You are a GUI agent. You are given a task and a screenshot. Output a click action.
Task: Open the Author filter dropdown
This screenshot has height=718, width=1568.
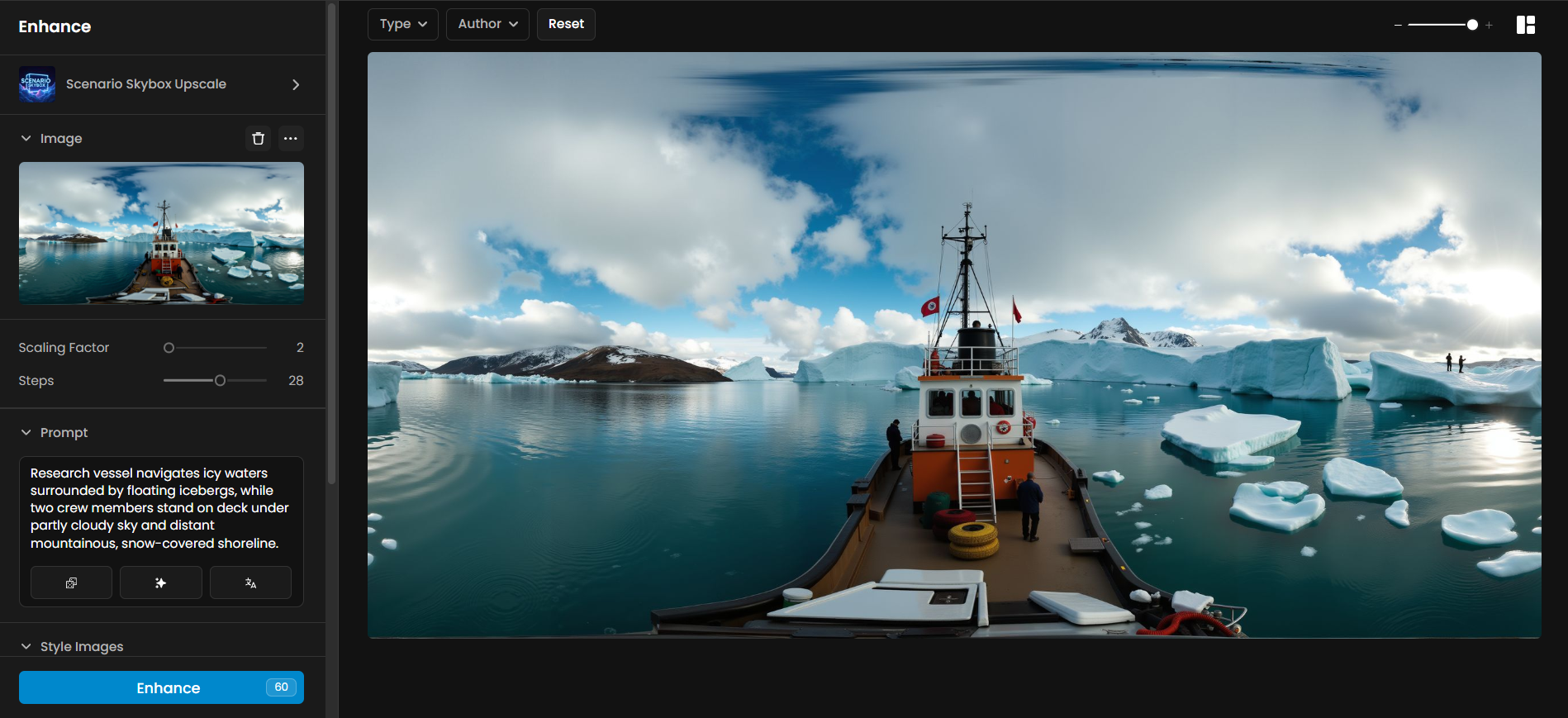click(487, 24)
